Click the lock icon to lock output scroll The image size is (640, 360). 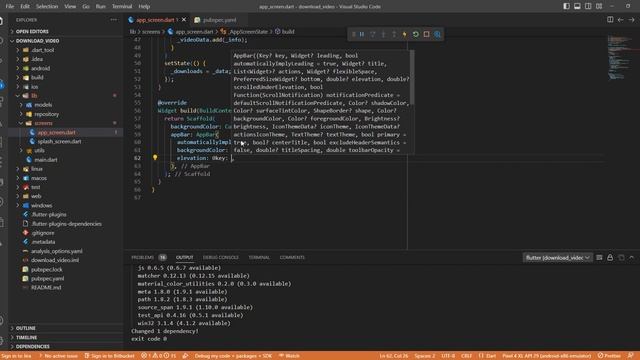tap(610, 258)
